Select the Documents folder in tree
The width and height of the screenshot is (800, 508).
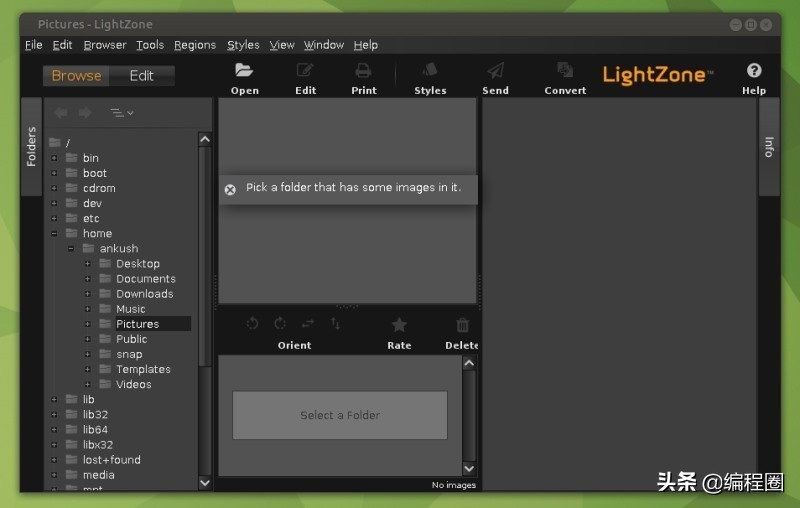[145, 279]
